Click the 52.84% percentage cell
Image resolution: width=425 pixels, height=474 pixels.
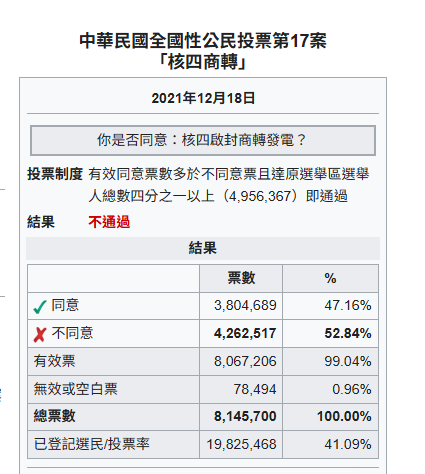click(348, 333)
